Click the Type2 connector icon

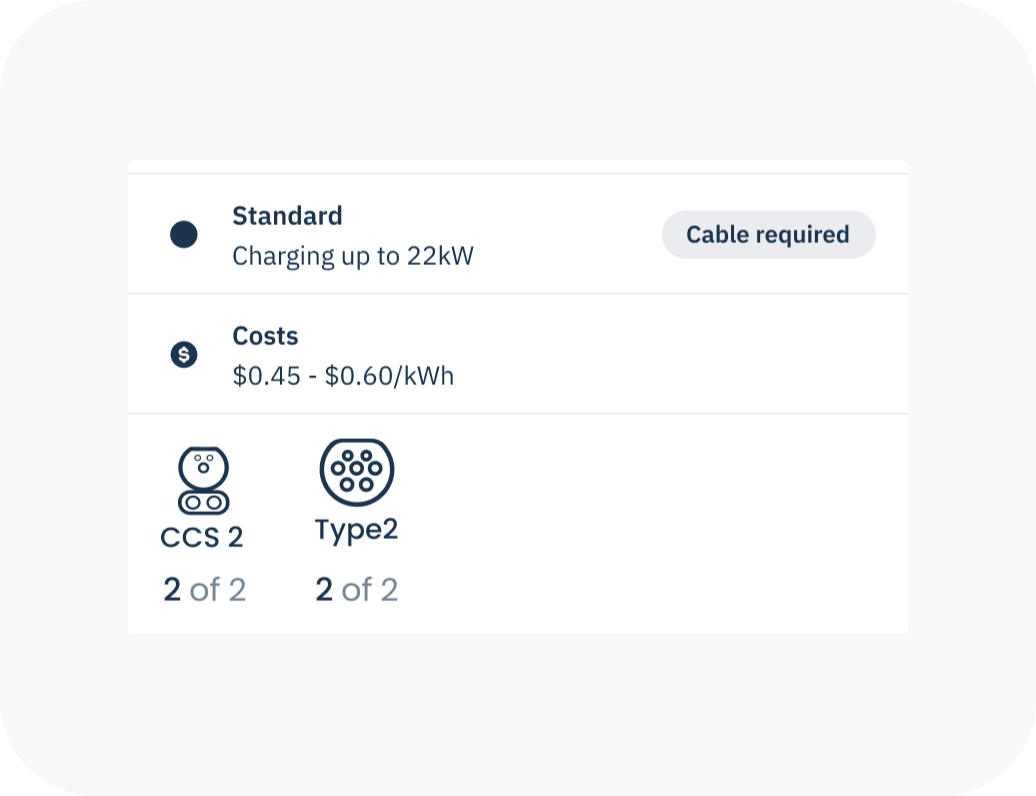[357, 472]
